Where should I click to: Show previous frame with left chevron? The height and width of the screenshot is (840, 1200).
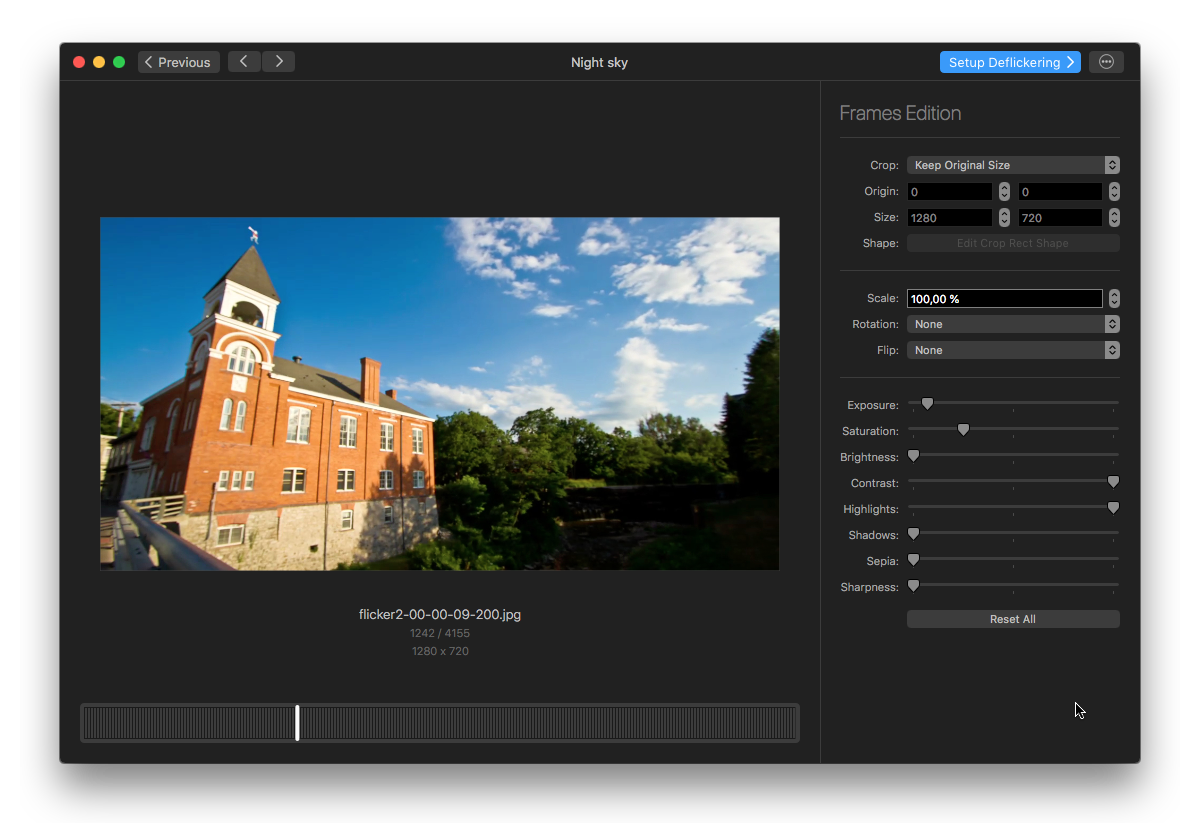pos(244,62)
